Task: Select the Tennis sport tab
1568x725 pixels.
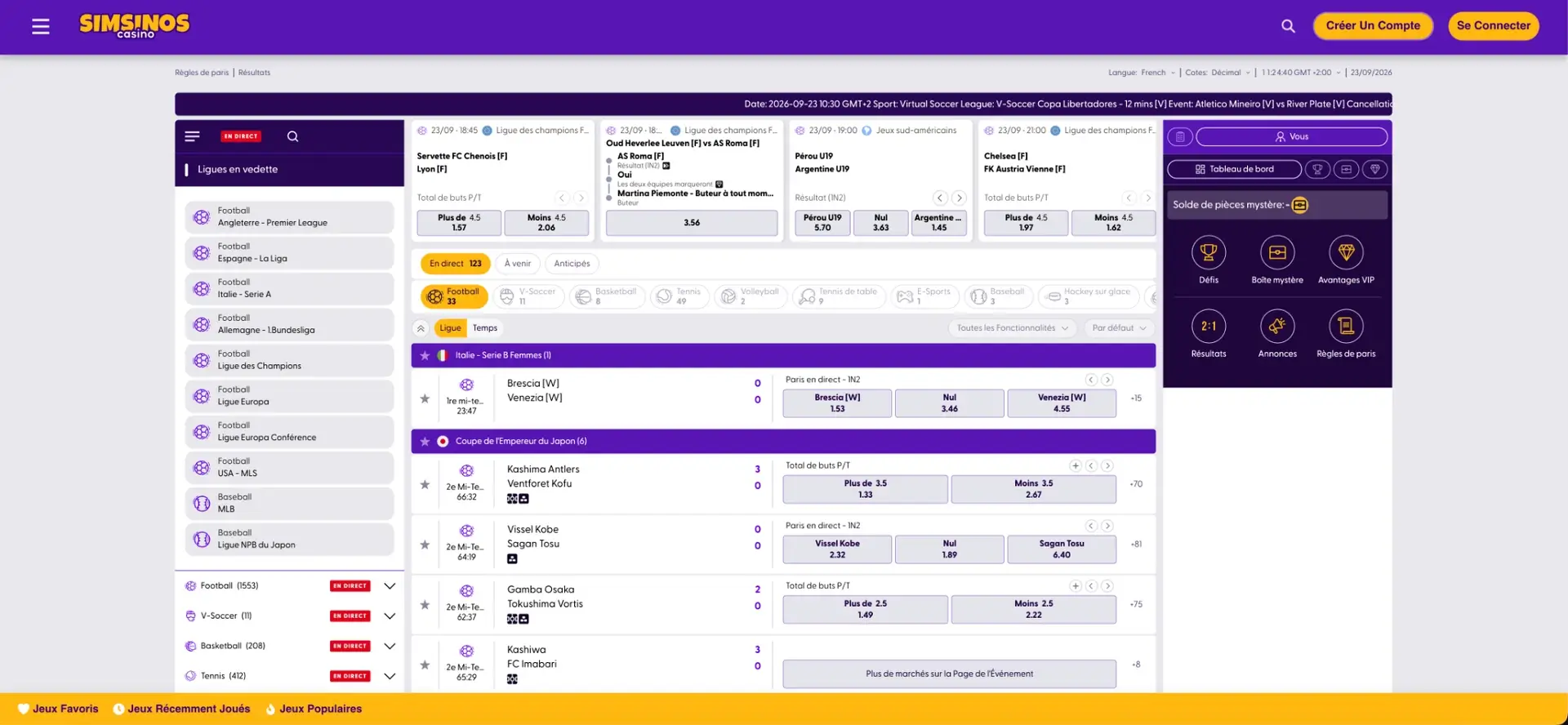Action: pyautogui.click(x=680, y=296)
